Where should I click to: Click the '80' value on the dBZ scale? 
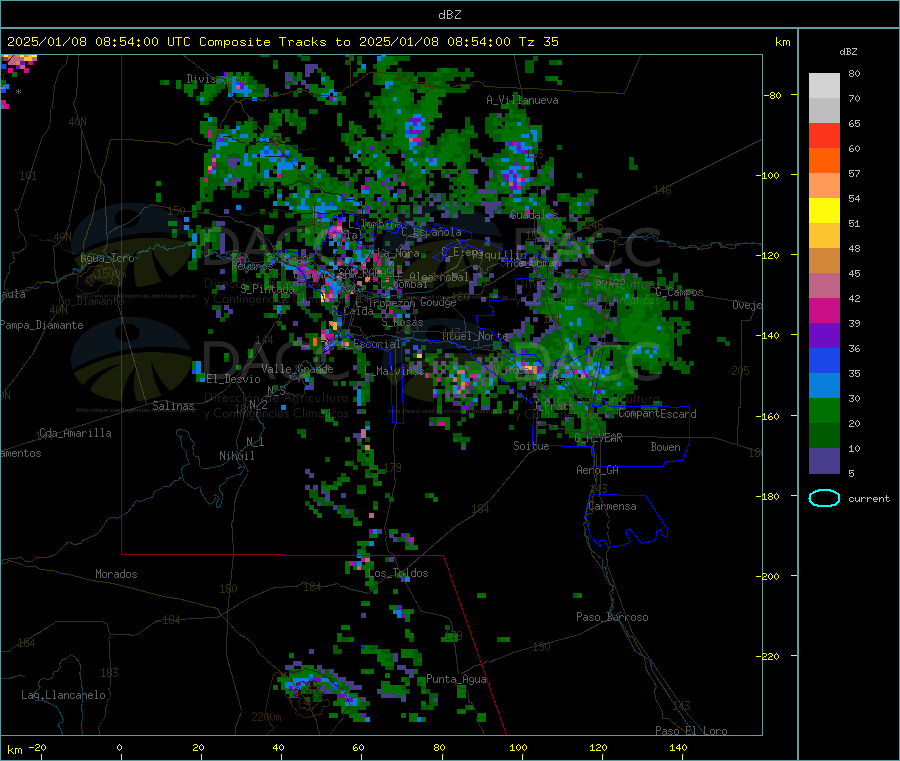pos(854,73)
